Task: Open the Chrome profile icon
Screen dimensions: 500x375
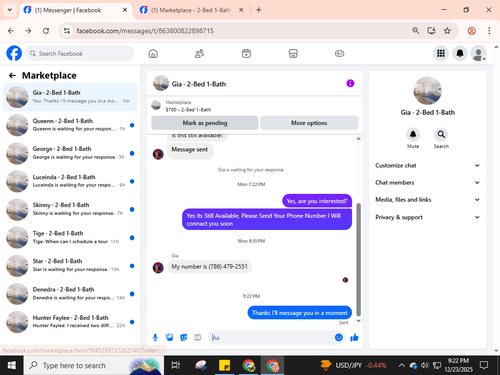Action: click(x=471, y=31)
